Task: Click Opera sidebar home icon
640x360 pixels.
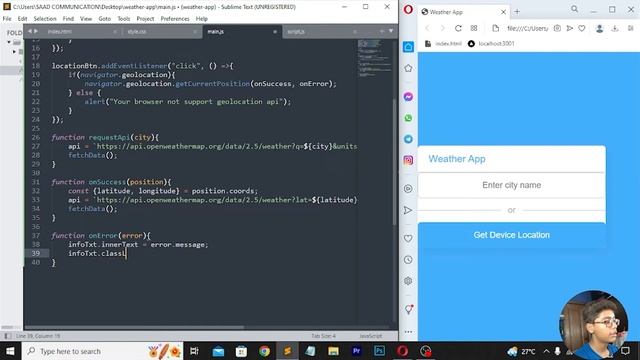Action: pos(408,47)
